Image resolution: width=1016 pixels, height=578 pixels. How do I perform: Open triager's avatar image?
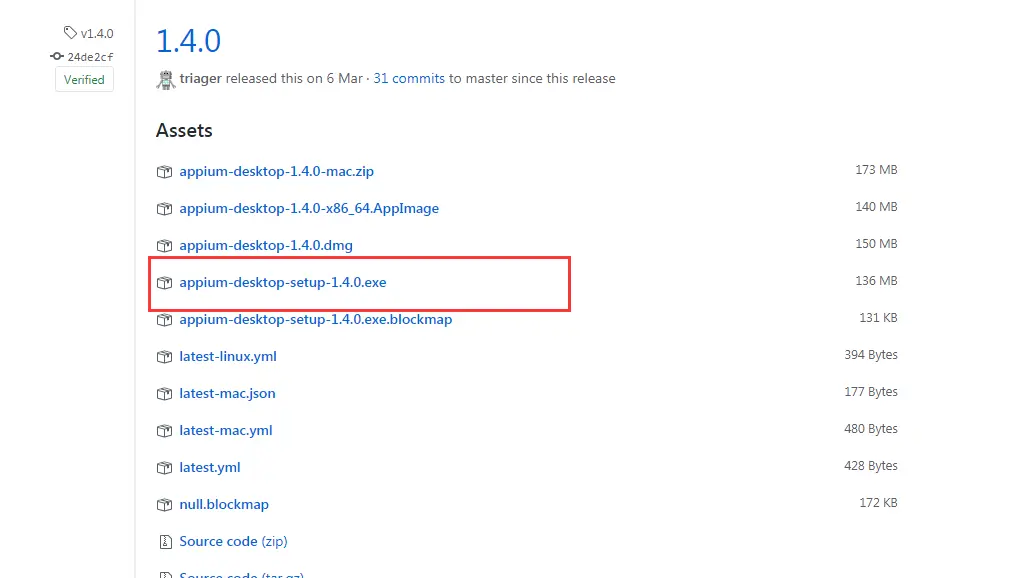click(166, 80)
